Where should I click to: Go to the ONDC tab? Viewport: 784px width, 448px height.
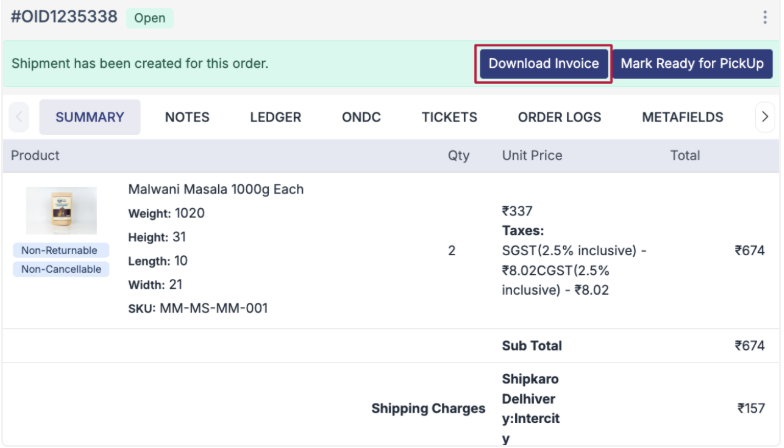point(361,117)
